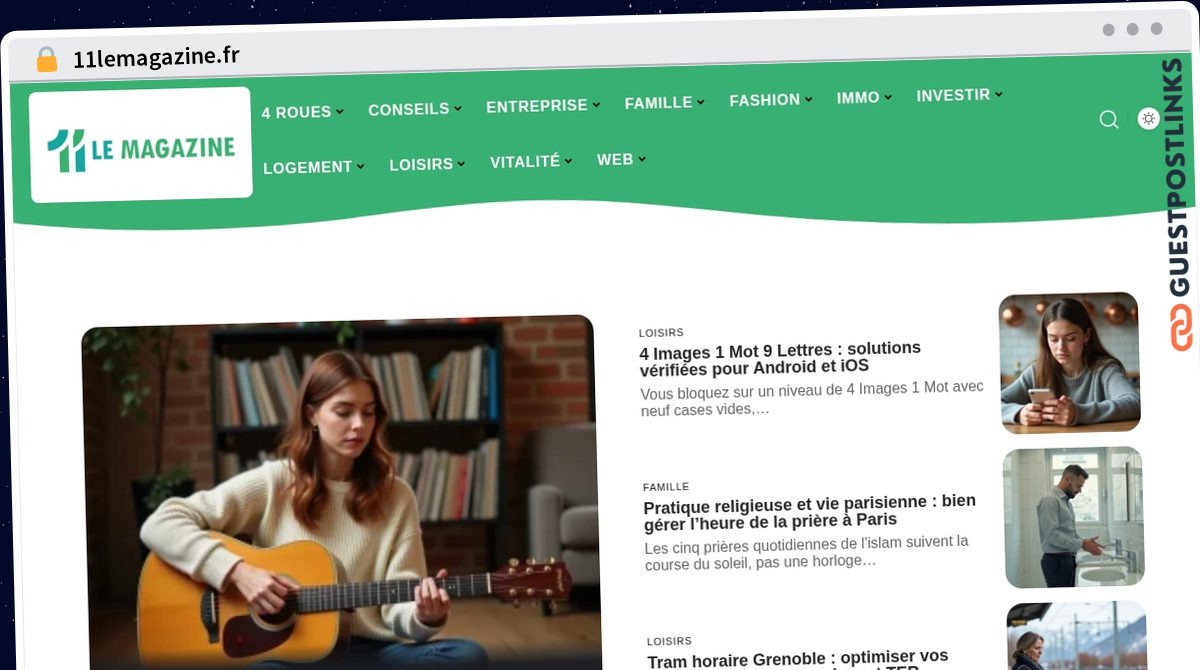This screenshot has height=670, width=1200.
Task: Expand the chevron next to CONSEILS
Action: tap(458, 108)
